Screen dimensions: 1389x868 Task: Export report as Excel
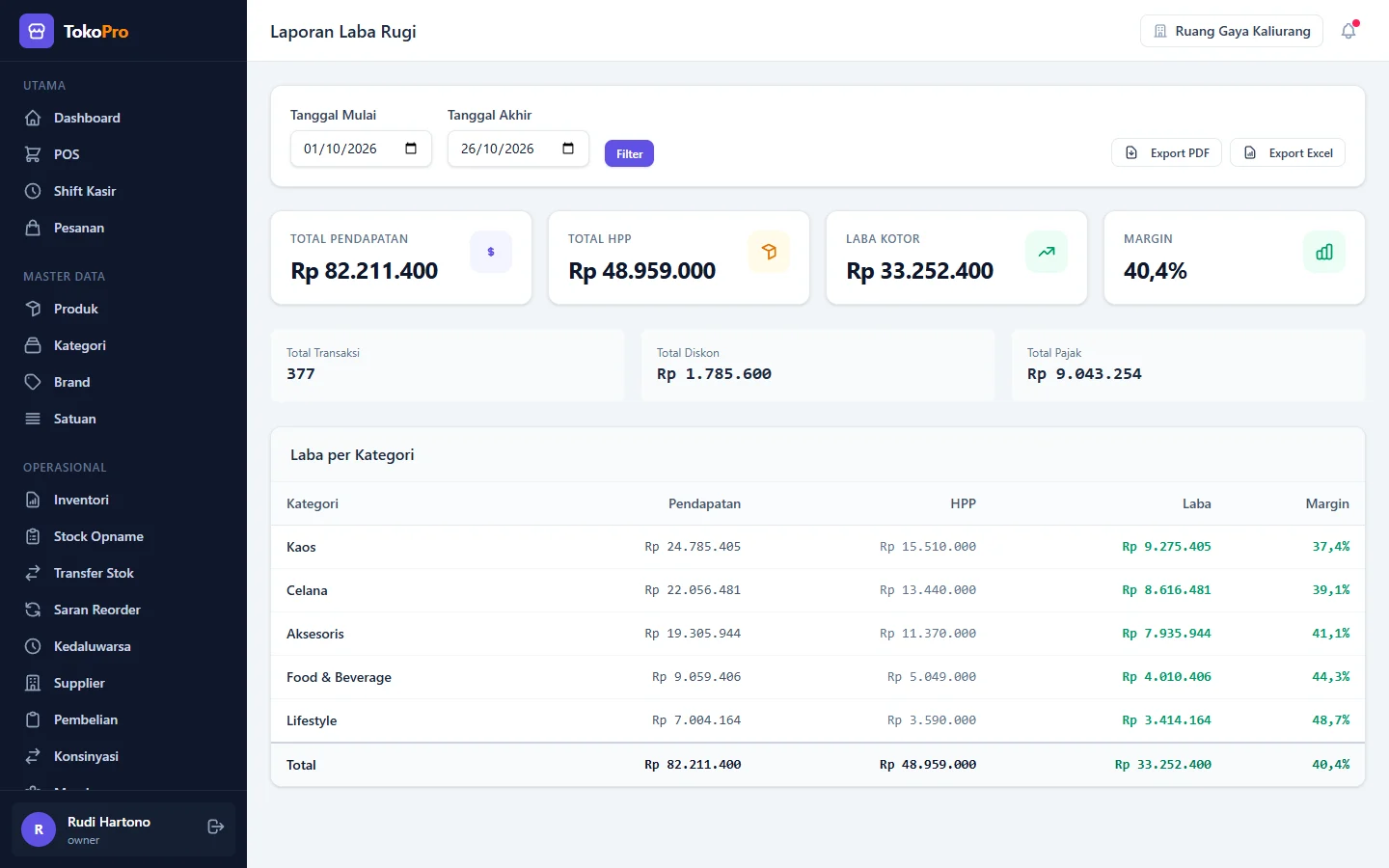click(1288, 152)
